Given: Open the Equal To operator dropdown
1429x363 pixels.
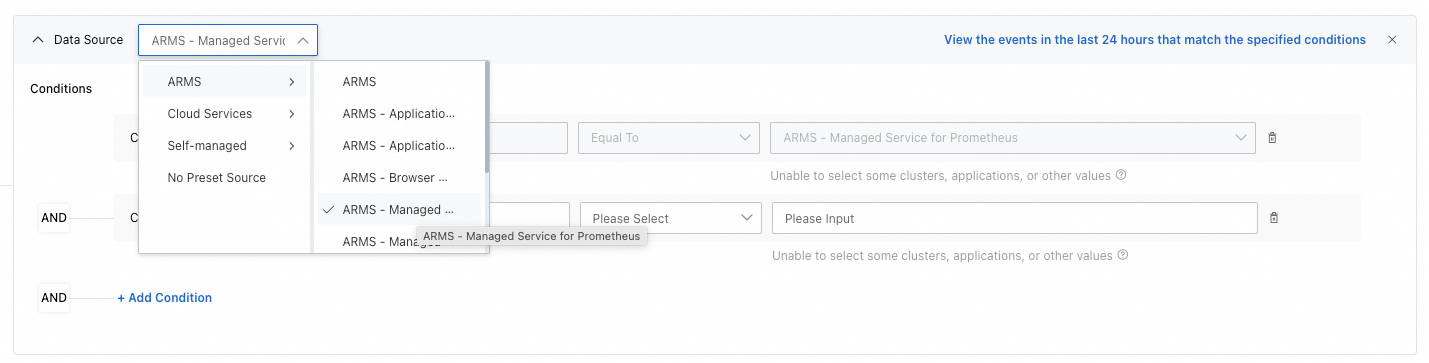Looking at the screenshot, I should coord(669,138).
